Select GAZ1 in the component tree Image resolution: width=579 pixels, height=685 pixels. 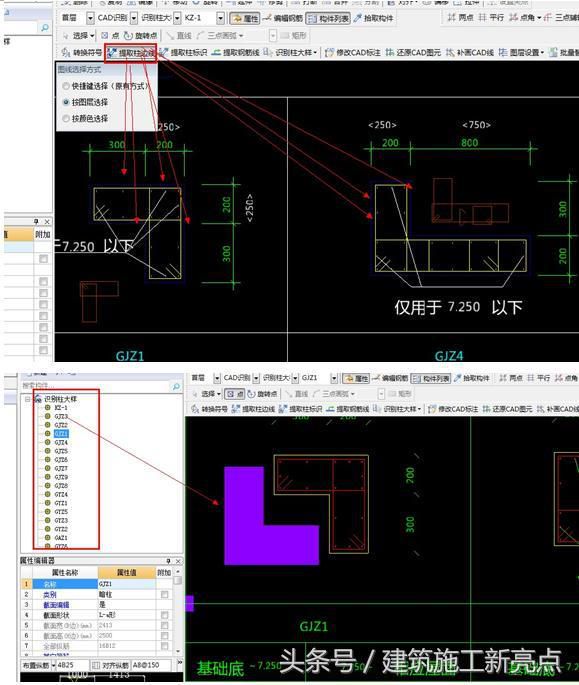click(x=61, y=537)
